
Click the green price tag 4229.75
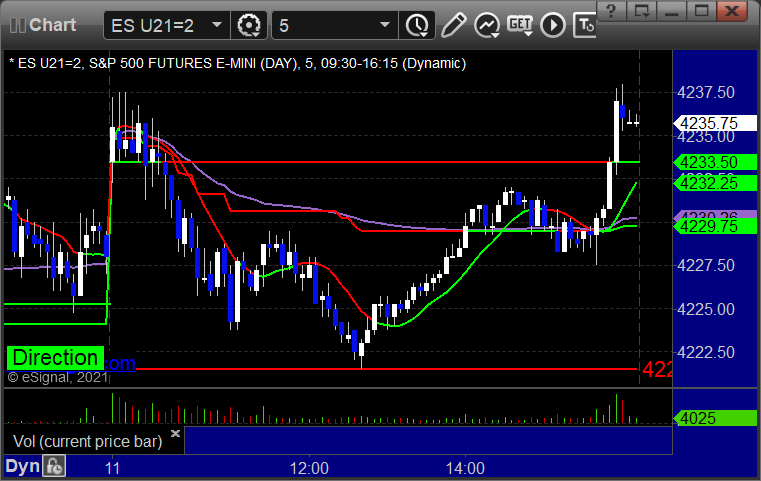pos(715,226)
